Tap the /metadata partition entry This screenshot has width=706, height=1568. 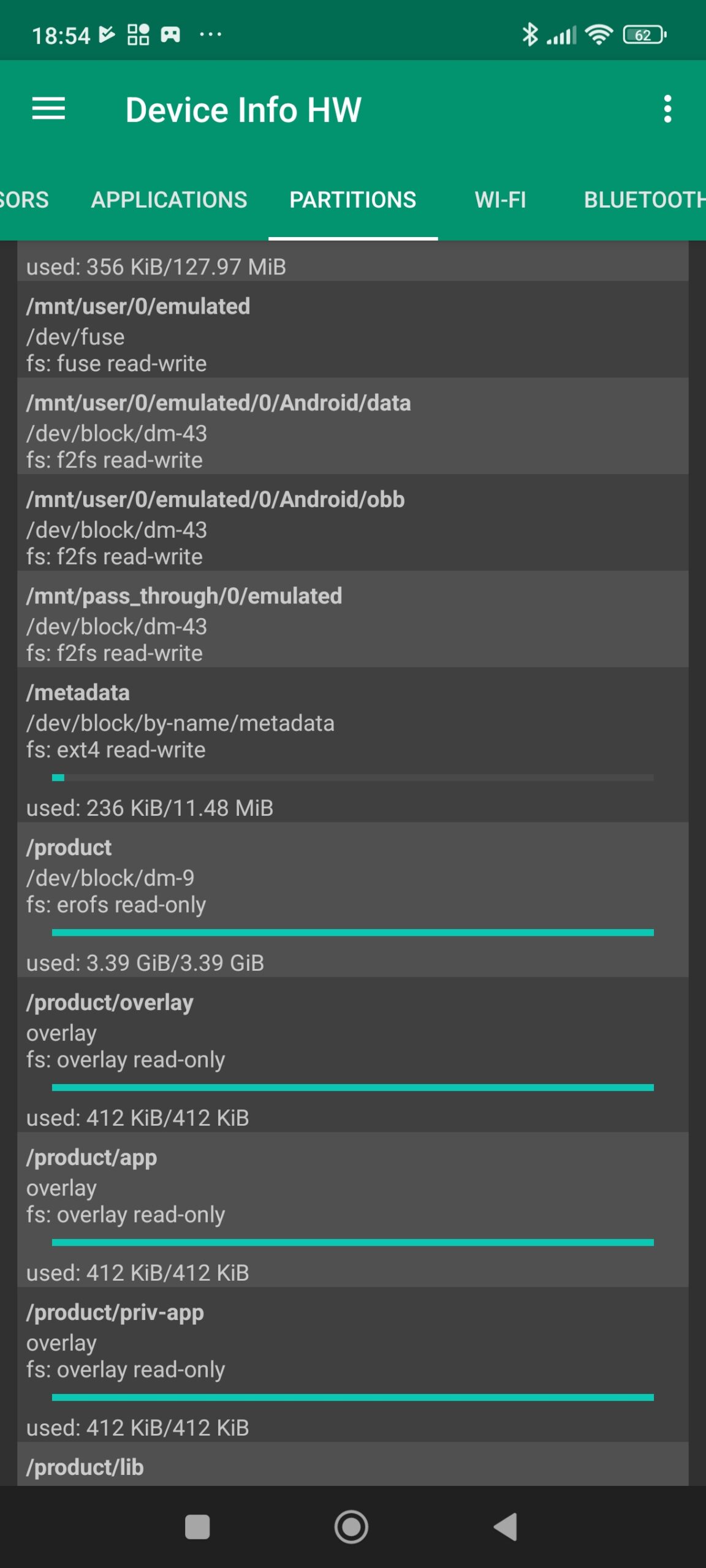(352, 723)
